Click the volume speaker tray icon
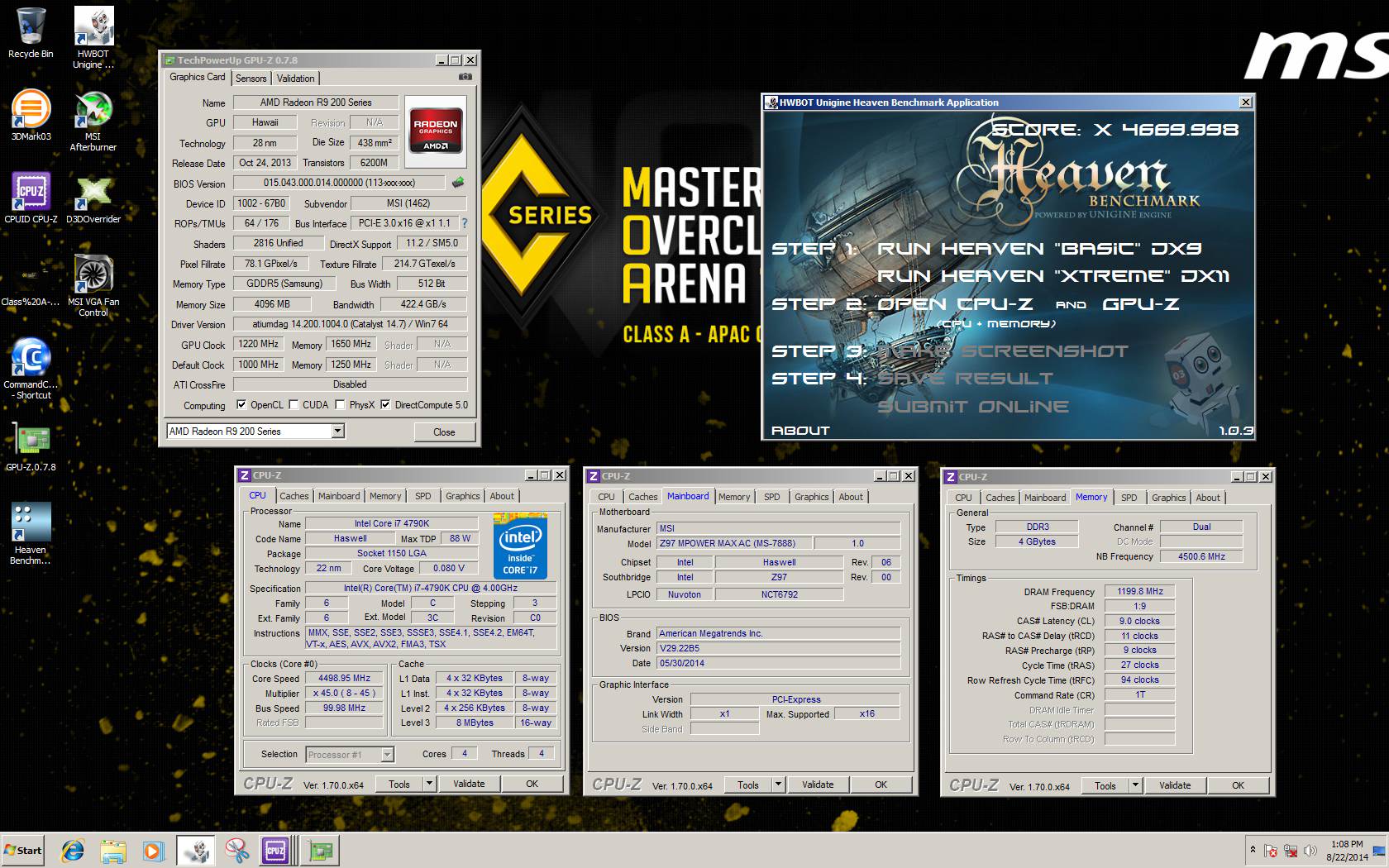The height and width of the screenshot is (868, 1389). coord(1310,851)
